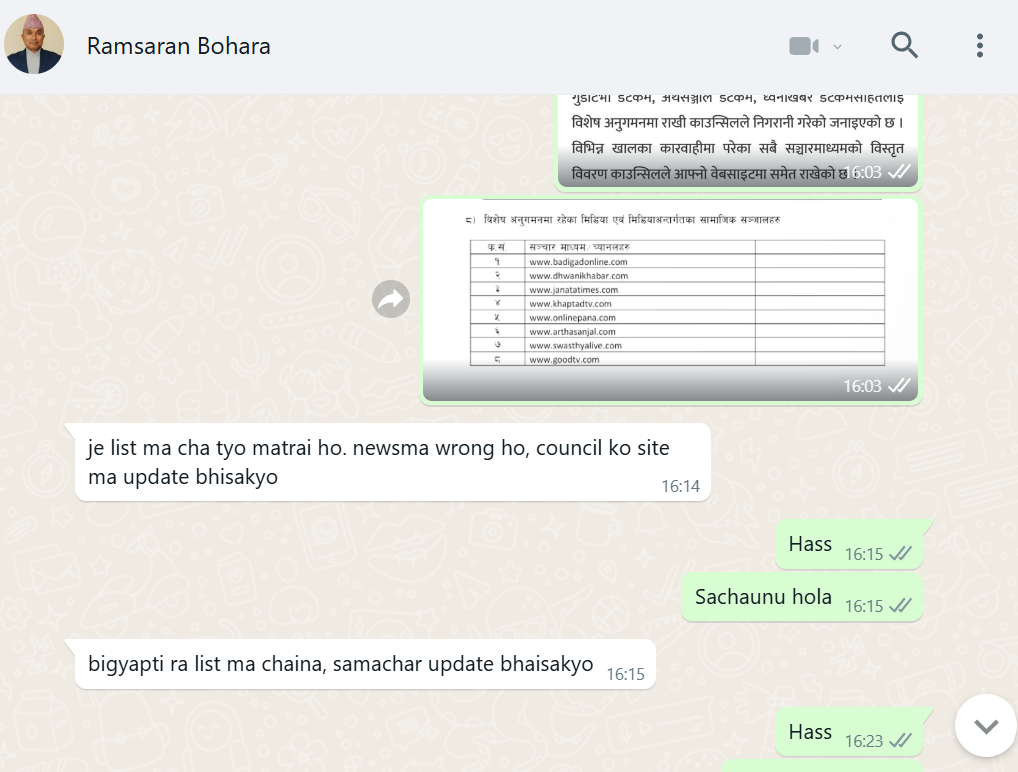1018x772 pixels.
Task: Click the contact name Ramsaran Bohara
Action: coord(178,46)
